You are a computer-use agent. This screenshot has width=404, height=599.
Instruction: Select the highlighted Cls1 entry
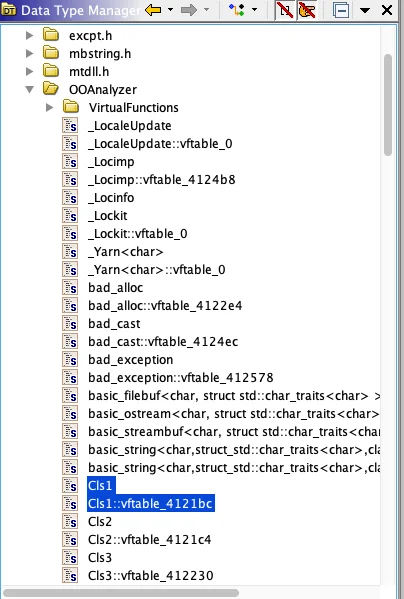coord(101,485)
